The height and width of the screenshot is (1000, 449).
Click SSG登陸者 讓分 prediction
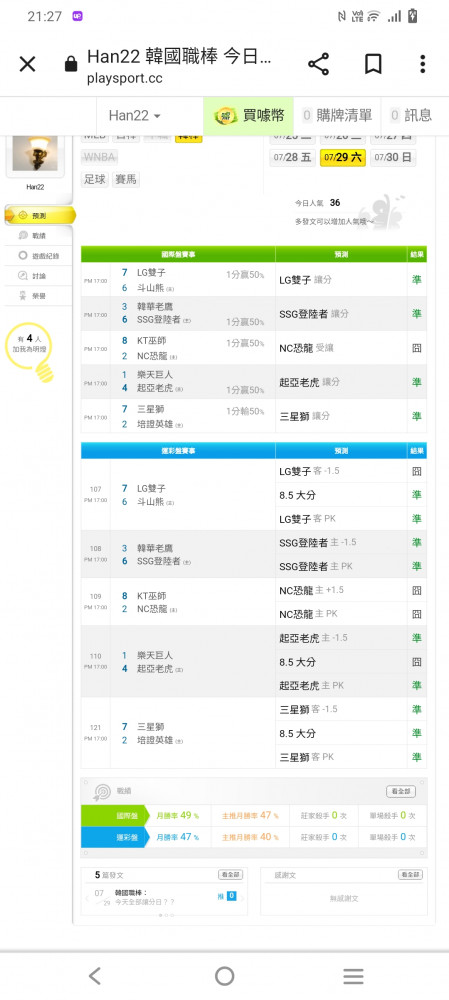pos(314,314)
